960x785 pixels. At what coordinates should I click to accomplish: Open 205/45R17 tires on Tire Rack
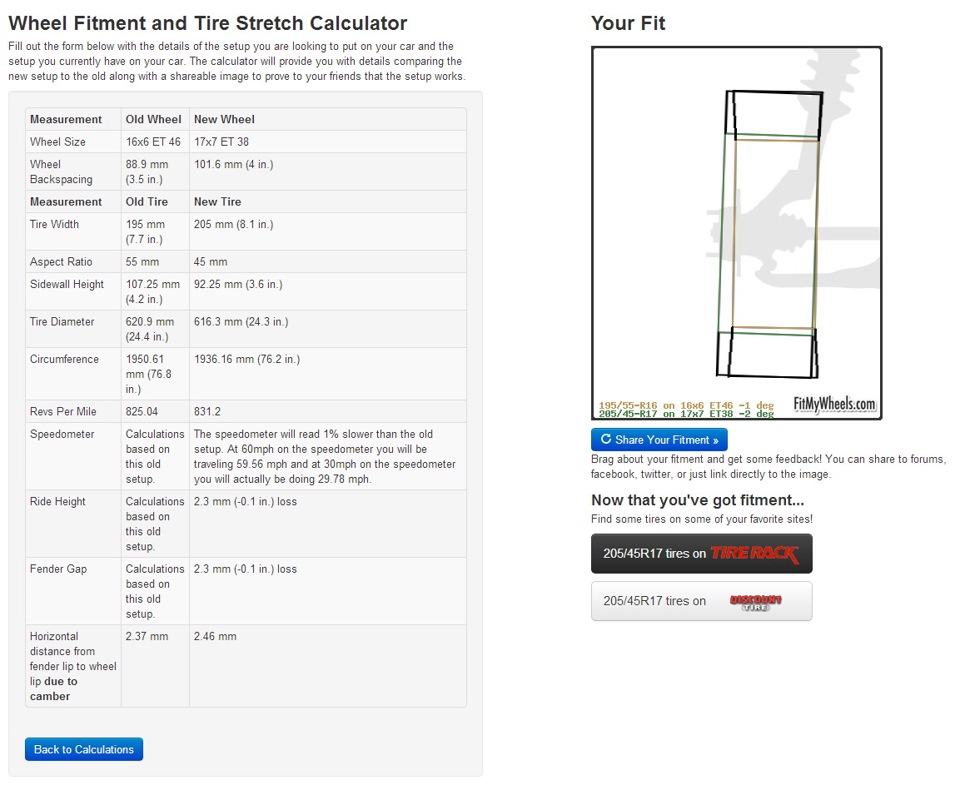(x=702, y=554)
